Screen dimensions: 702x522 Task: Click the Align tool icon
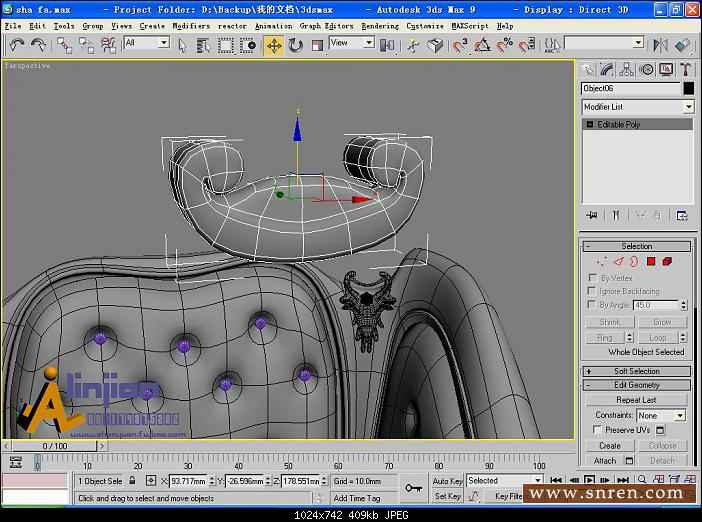[682, 45]
